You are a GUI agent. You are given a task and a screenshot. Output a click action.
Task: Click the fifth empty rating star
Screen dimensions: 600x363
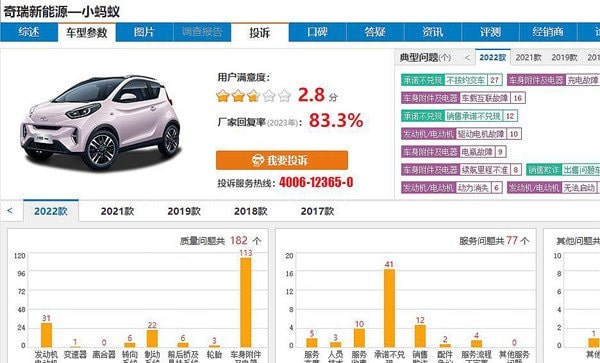(x=284, y=96)
